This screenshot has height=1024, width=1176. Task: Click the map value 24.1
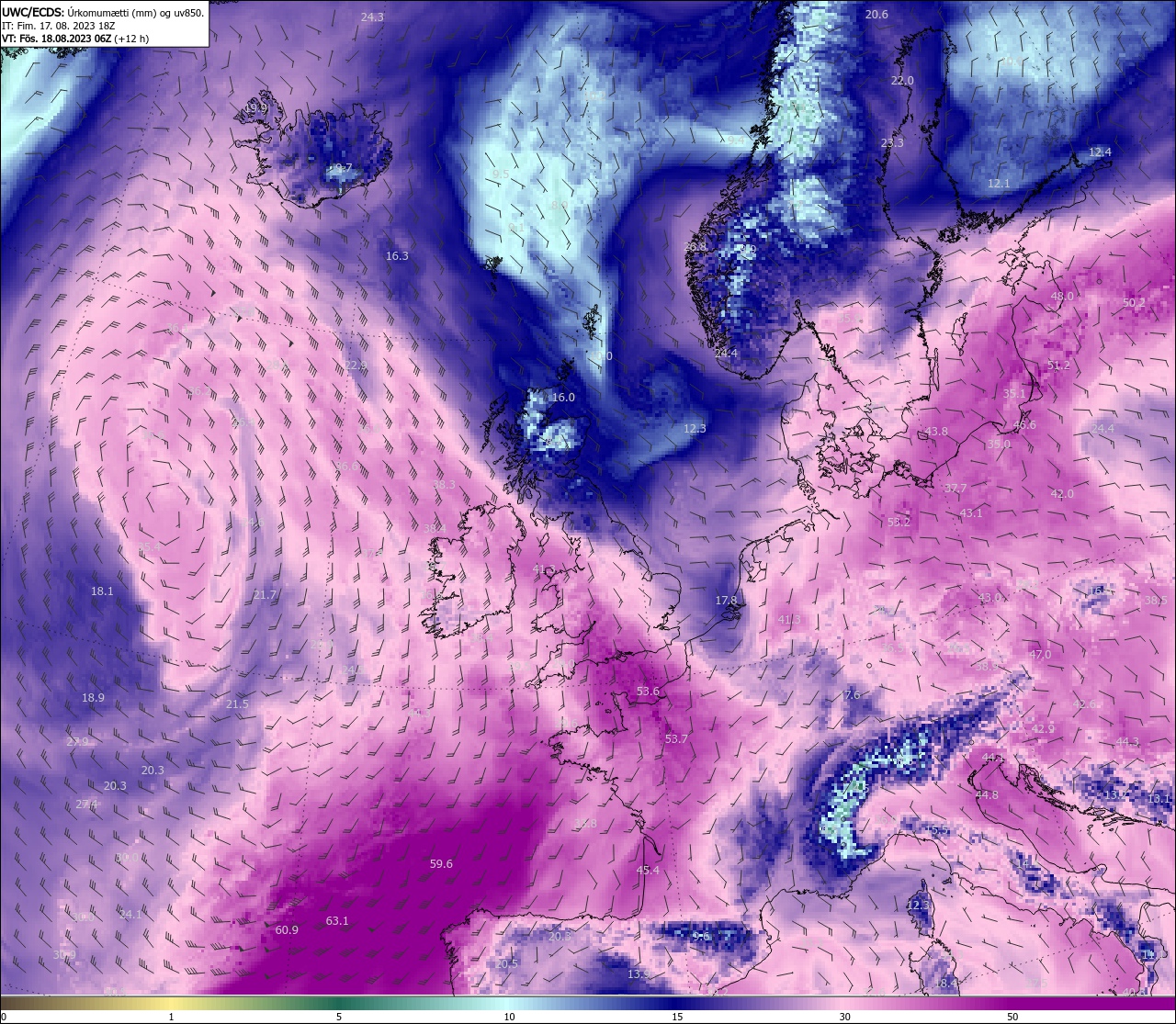click(x=130, y=915)
